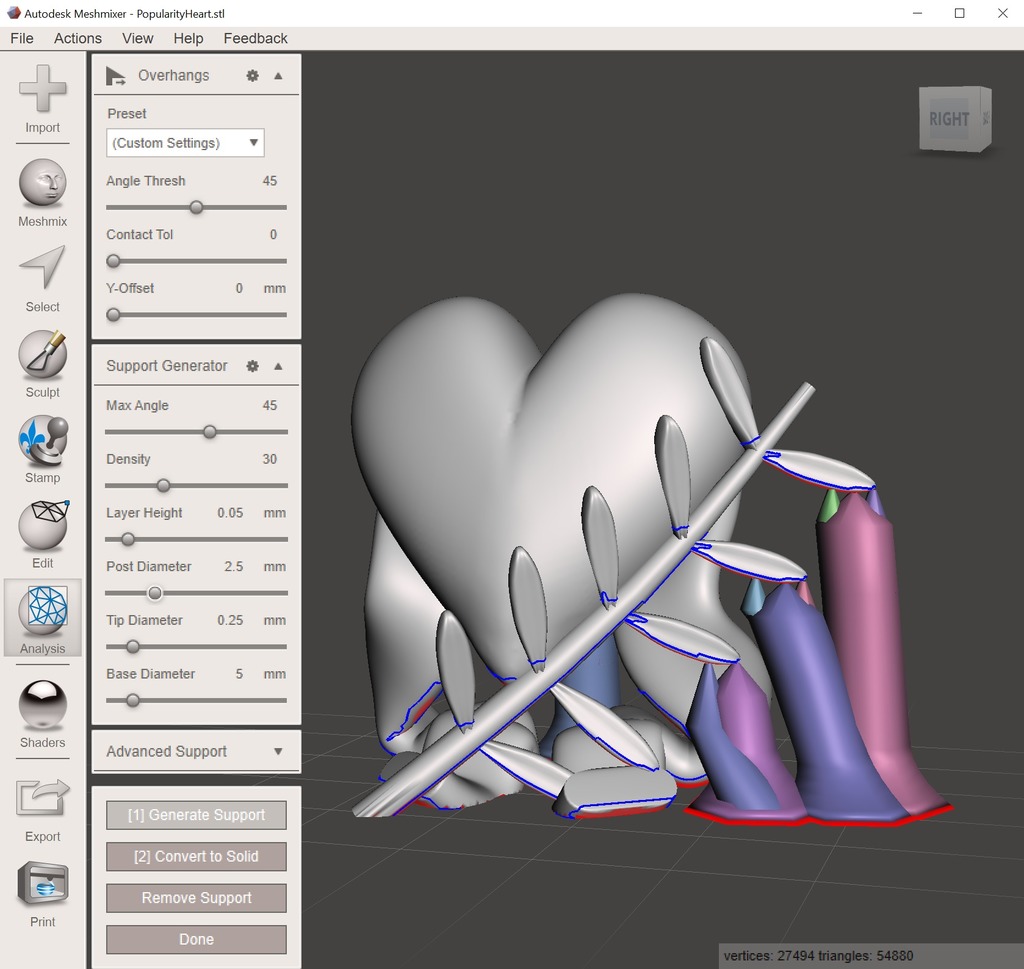The image size is (1024, 969).
Task: Expand the Advanced Support section
Action: (278, 752)
